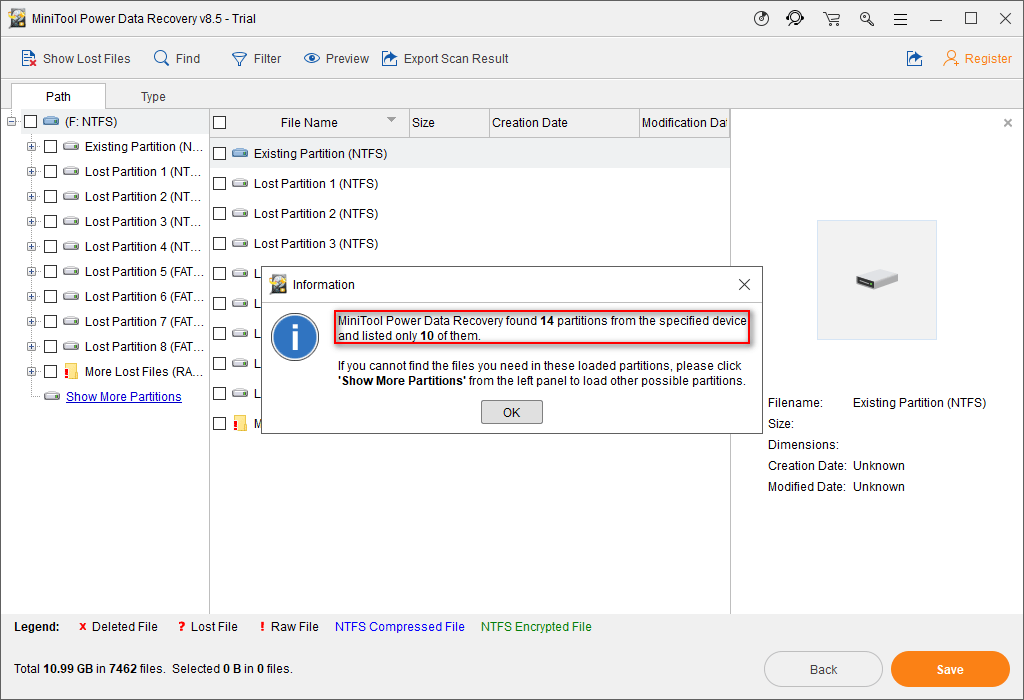Click the Register link text
The width and height of the screenshot is (1024, 700).
(988, 59)
